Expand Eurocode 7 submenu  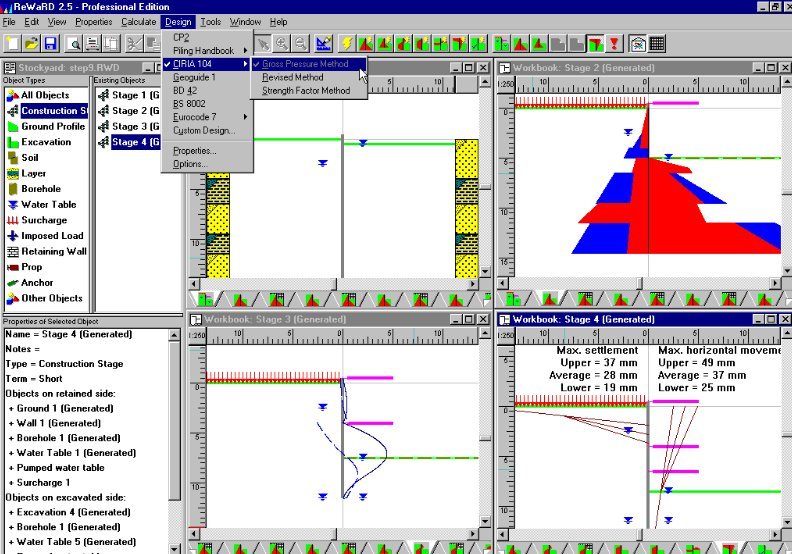[x=207, y=117]
